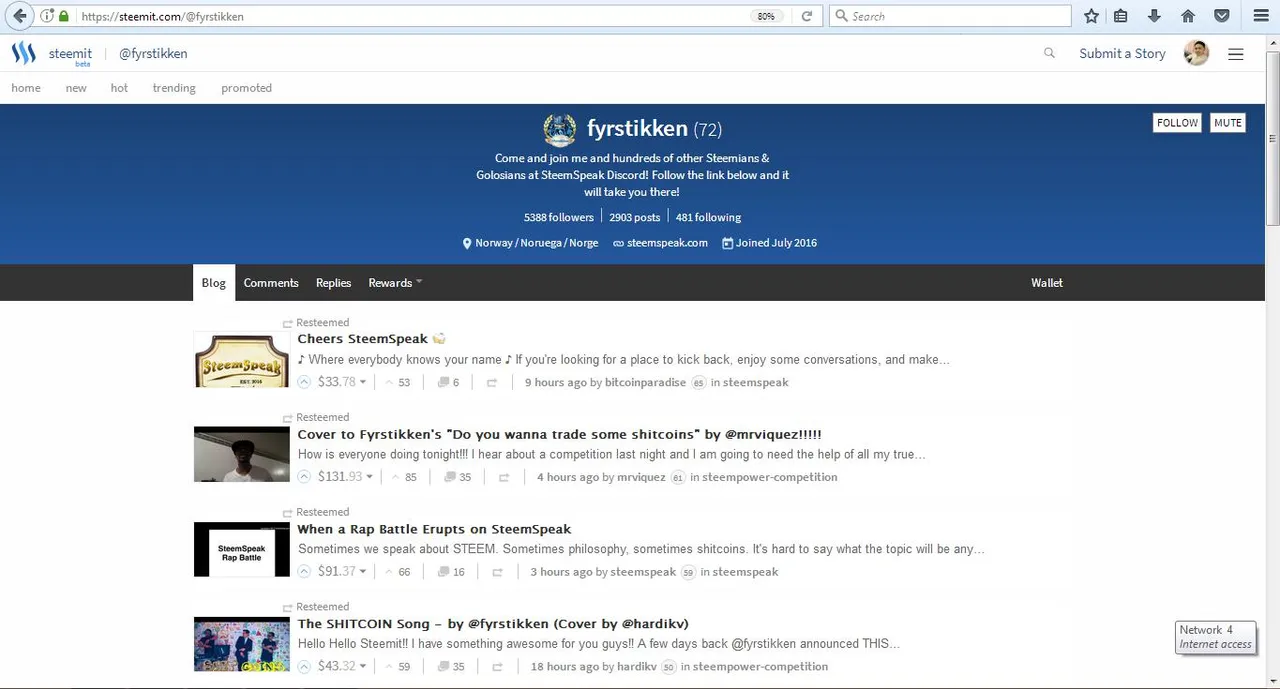Viewport: 1280px width, 689px height.
Task: Open the new posts feed
Action: 76,88
